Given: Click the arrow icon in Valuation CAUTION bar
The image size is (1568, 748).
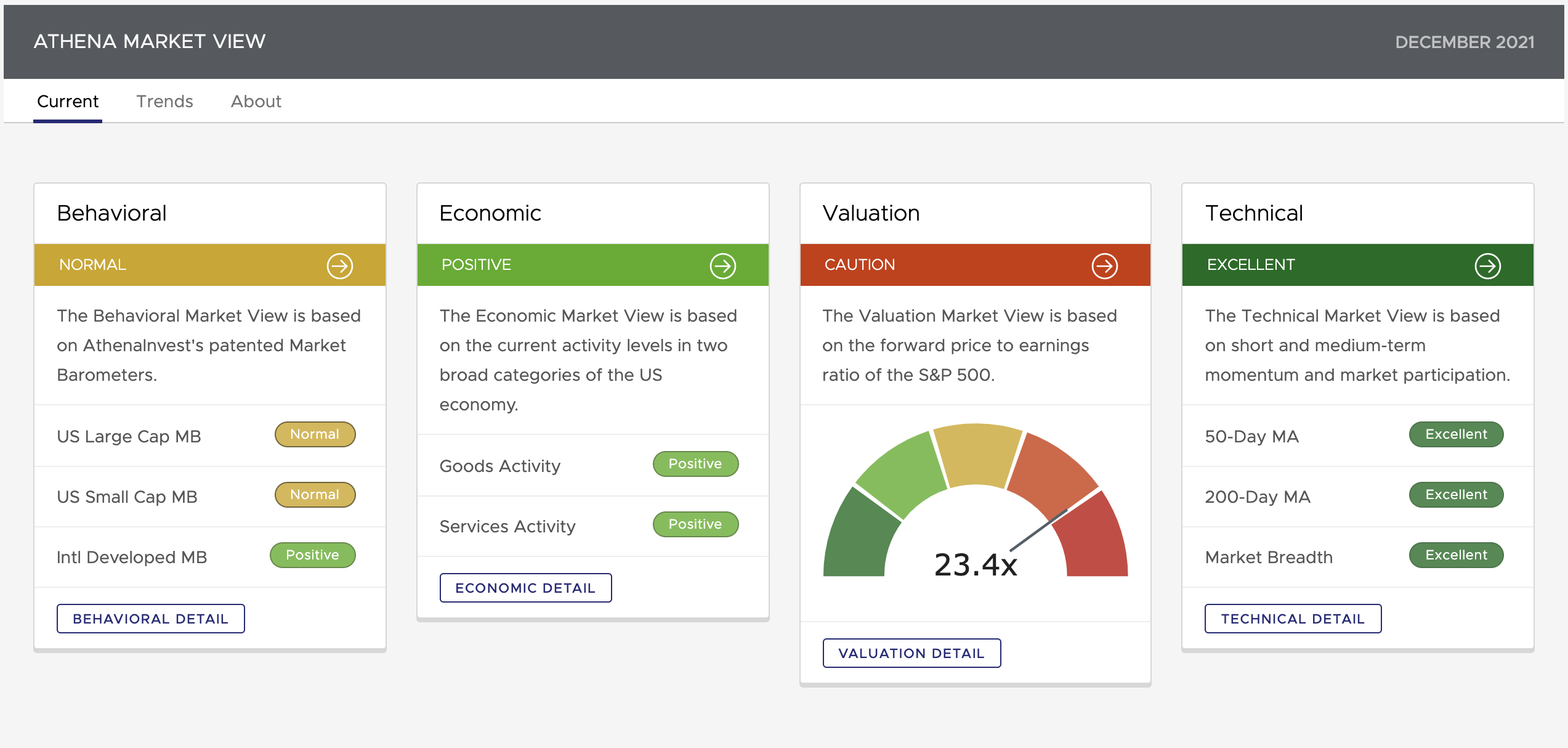Looking at the screenshot, I should click(x=1104, y=266).
